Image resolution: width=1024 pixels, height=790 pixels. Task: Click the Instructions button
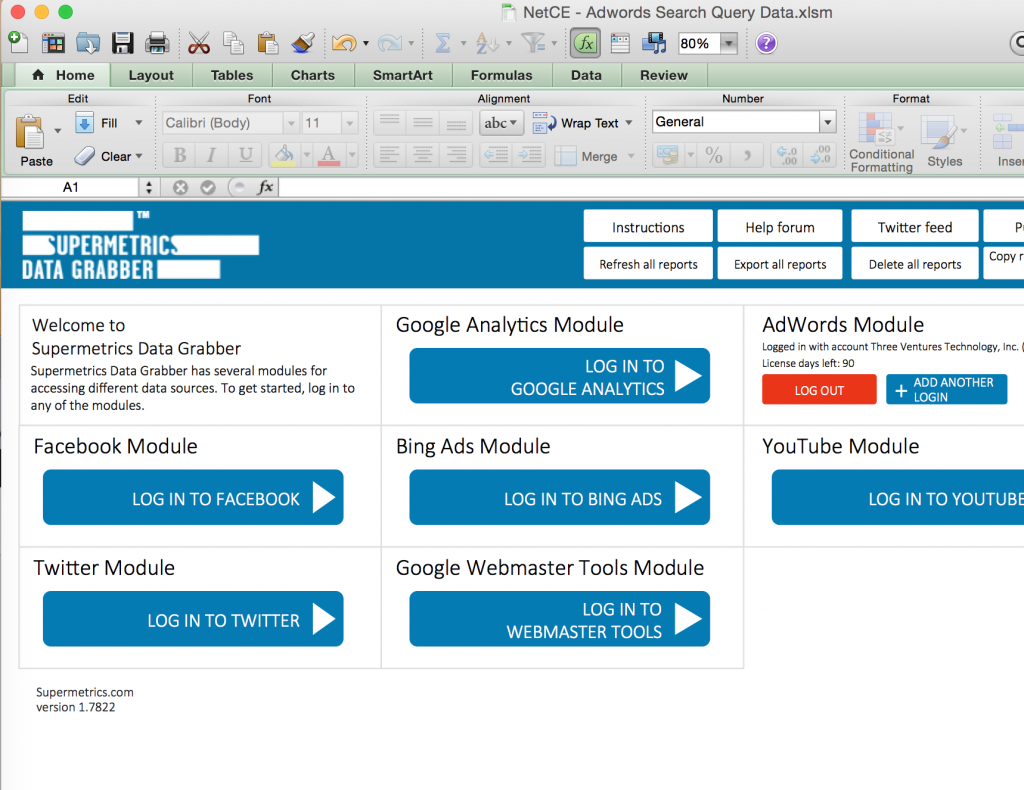pyautogui.click(x=648, y=227)
